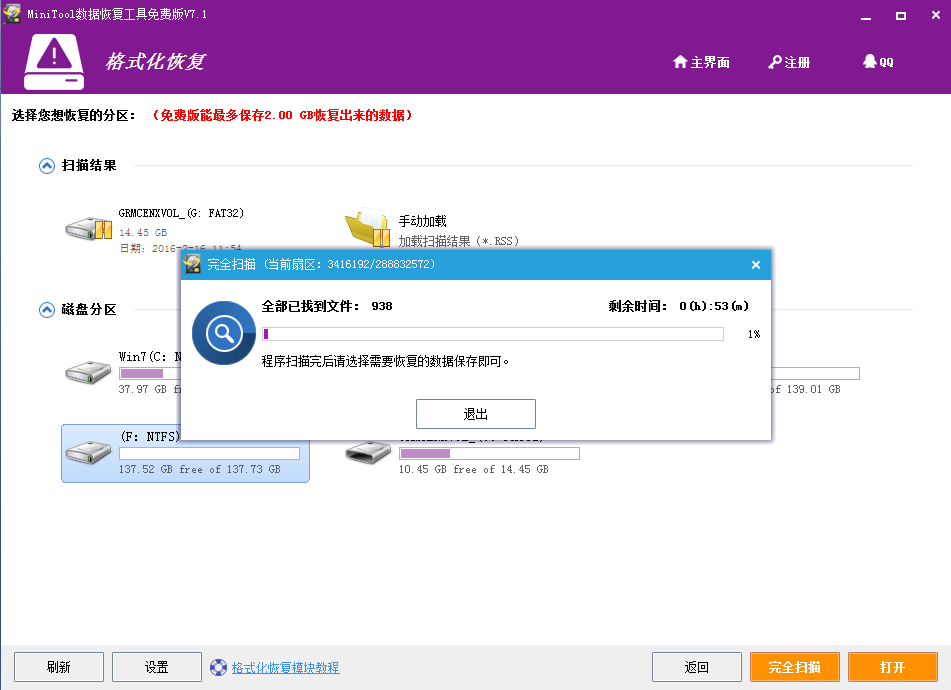Select the removable drive icon with 14.45 GB

(368, 452)
